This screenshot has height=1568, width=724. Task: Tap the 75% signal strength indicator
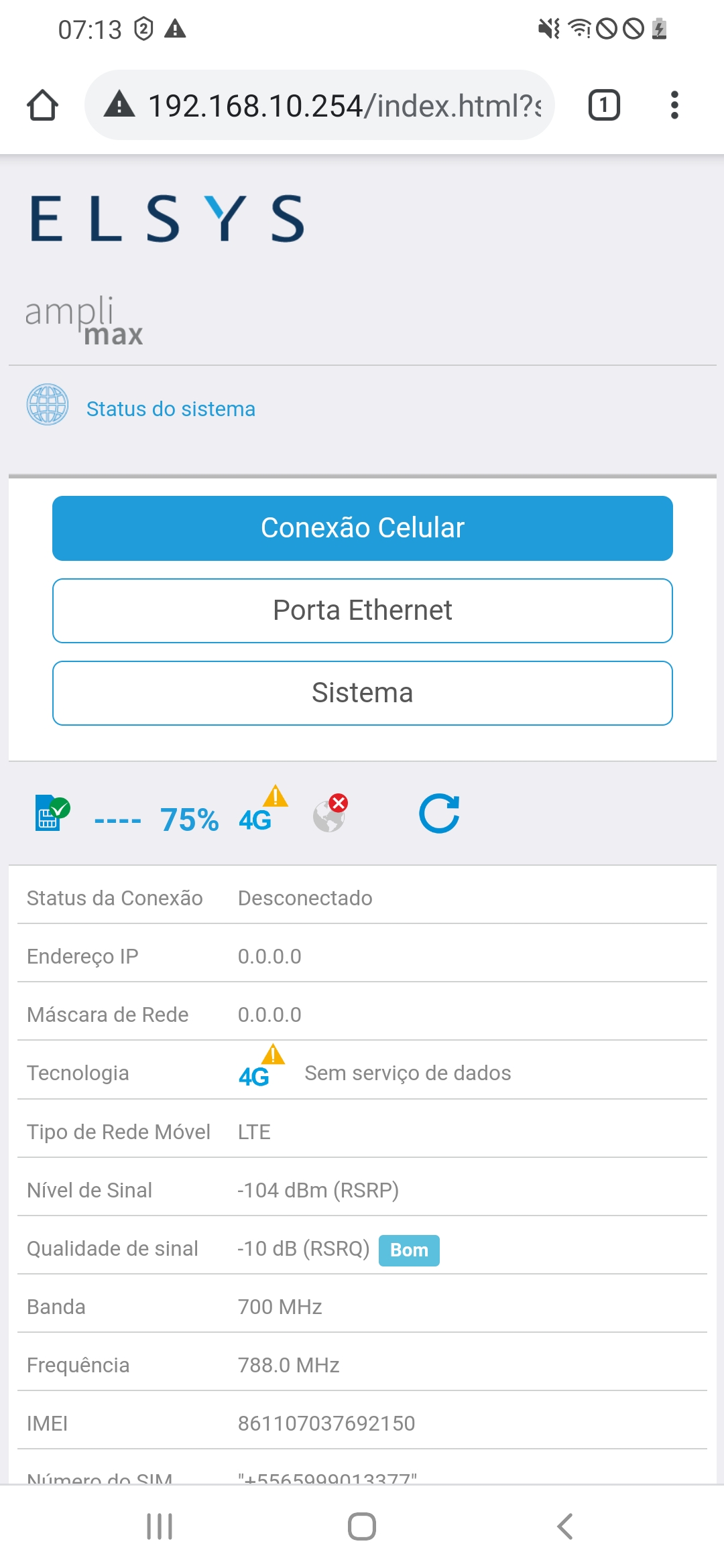point(189,820)
